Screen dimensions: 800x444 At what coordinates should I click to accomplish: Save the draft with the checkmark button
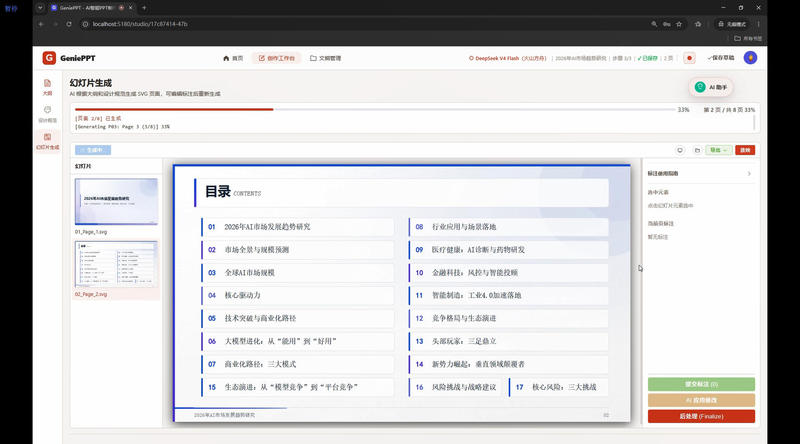pyautogui.click(x=721, y=58)
